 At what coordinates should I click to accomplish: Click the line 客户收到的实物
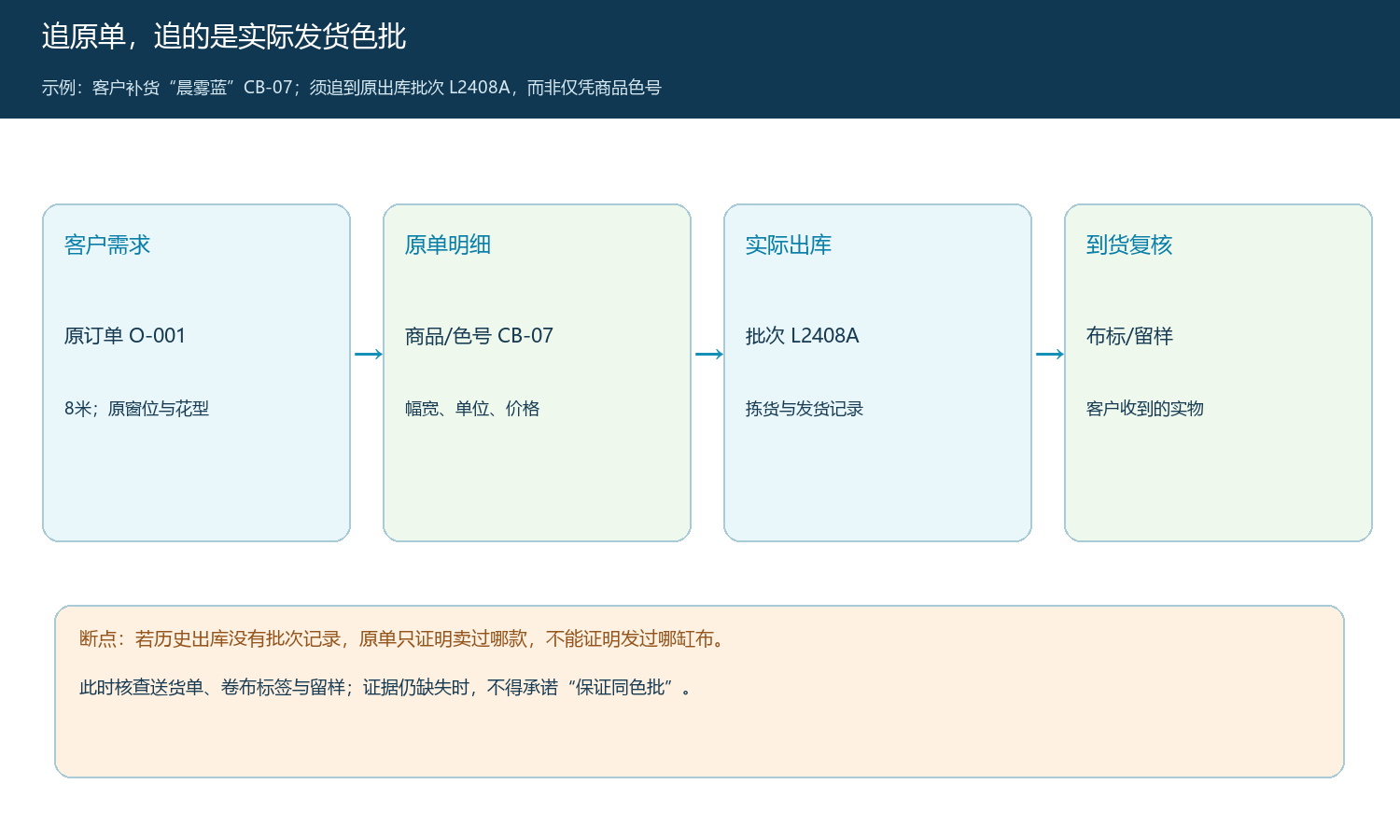pyautogui.click(x=1145, y=409)
